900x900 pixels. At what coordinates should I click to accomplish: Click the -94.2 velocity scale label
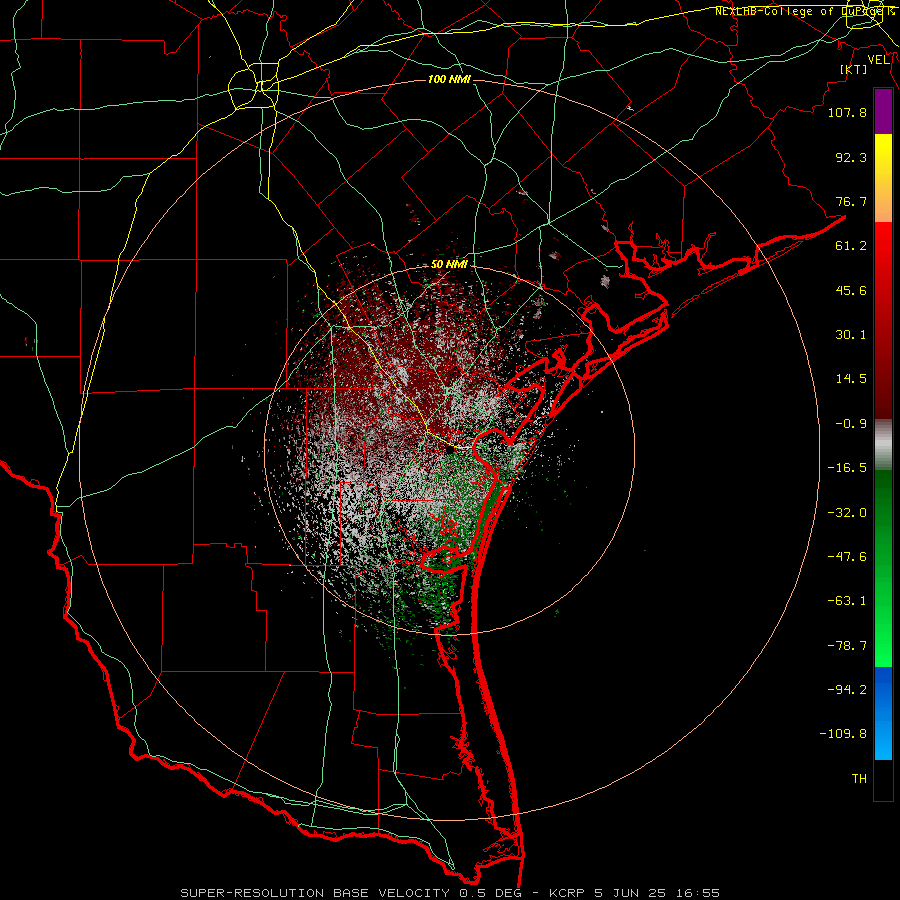[x=847, y=690]
